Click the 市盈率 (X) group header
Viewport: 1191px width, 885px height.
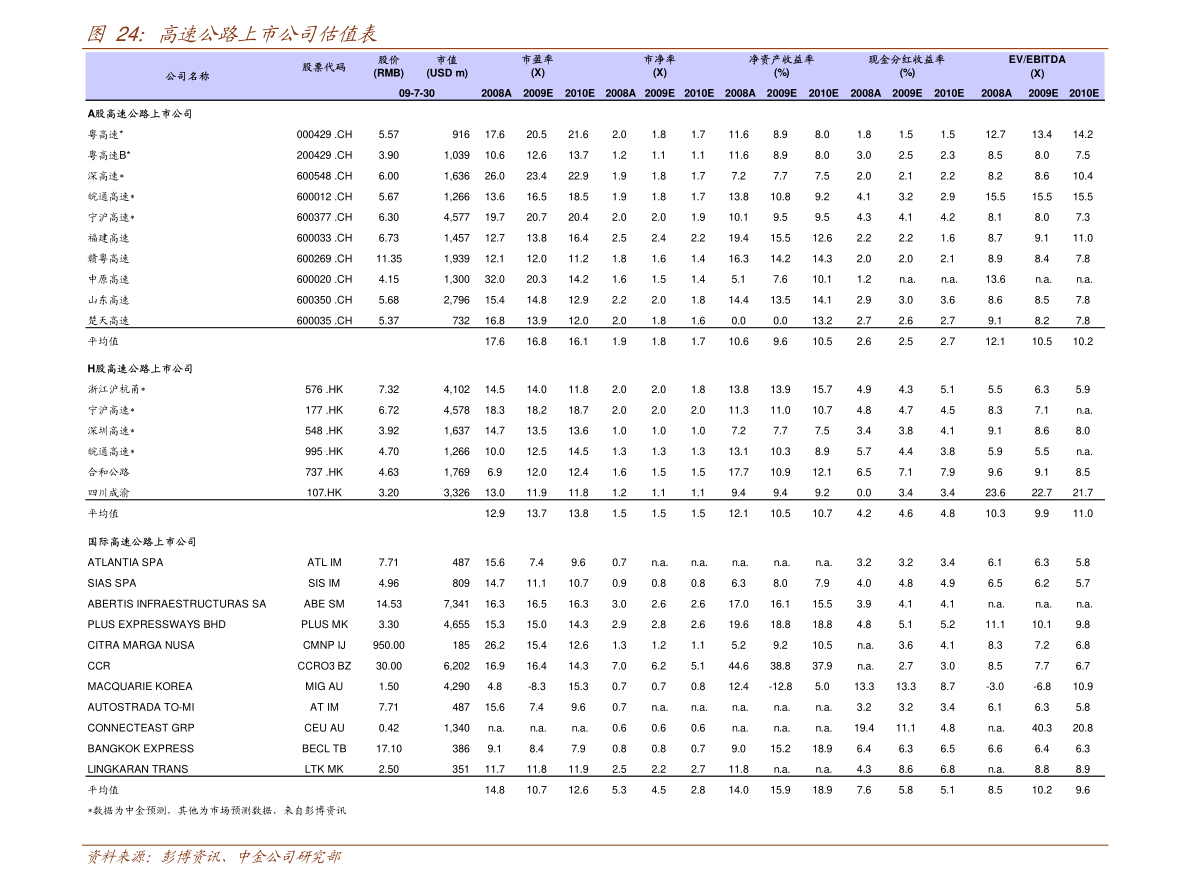click(537, 66)
